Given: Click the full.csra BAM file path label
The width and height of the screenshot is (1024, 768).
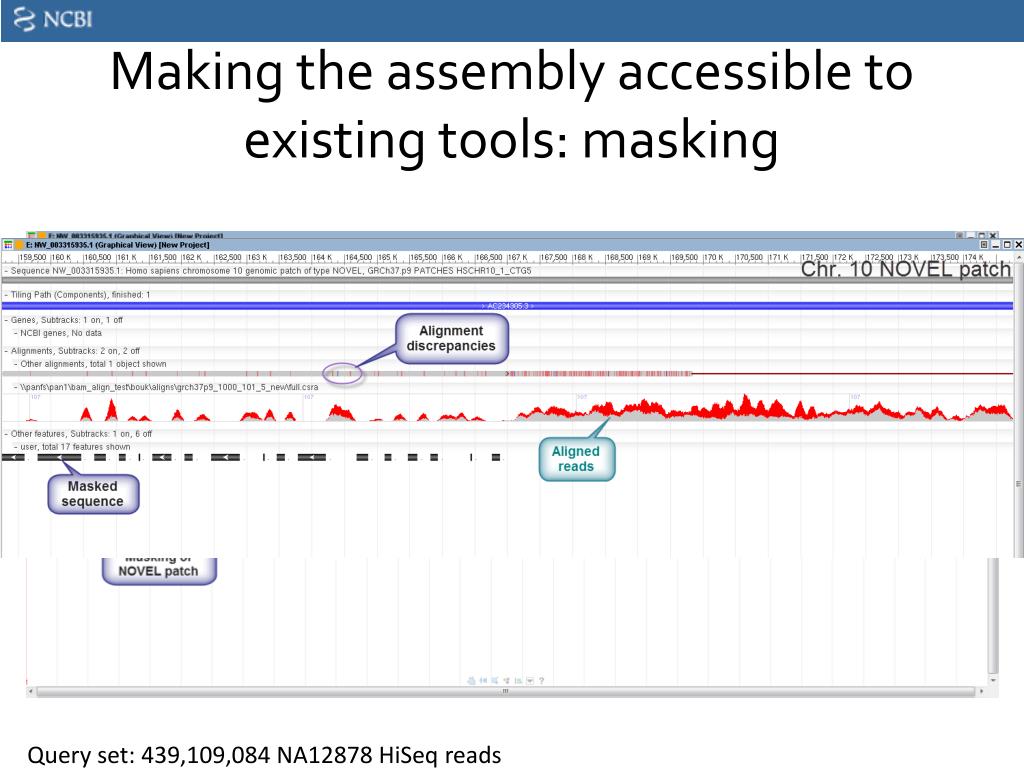Looking at the screenshot, I should pyautogui.click(x=169, y=387).
